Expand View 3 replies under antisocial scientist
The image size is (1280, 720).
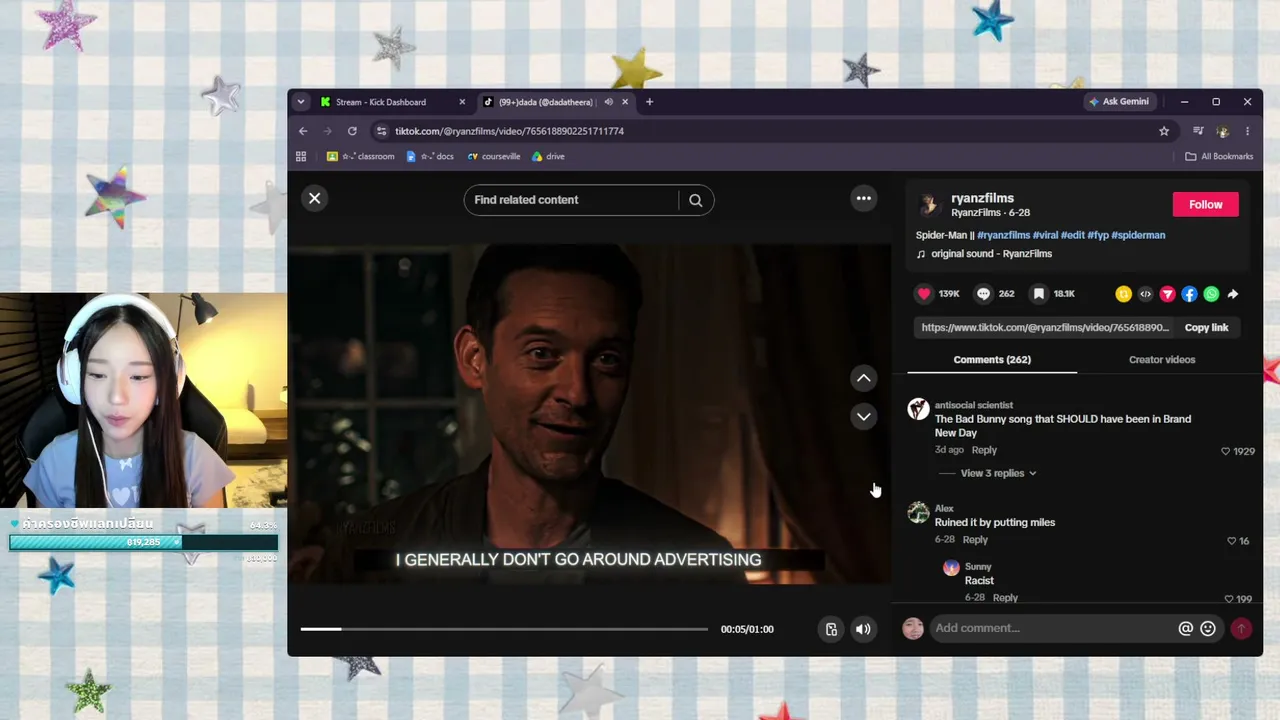[998, 473]
